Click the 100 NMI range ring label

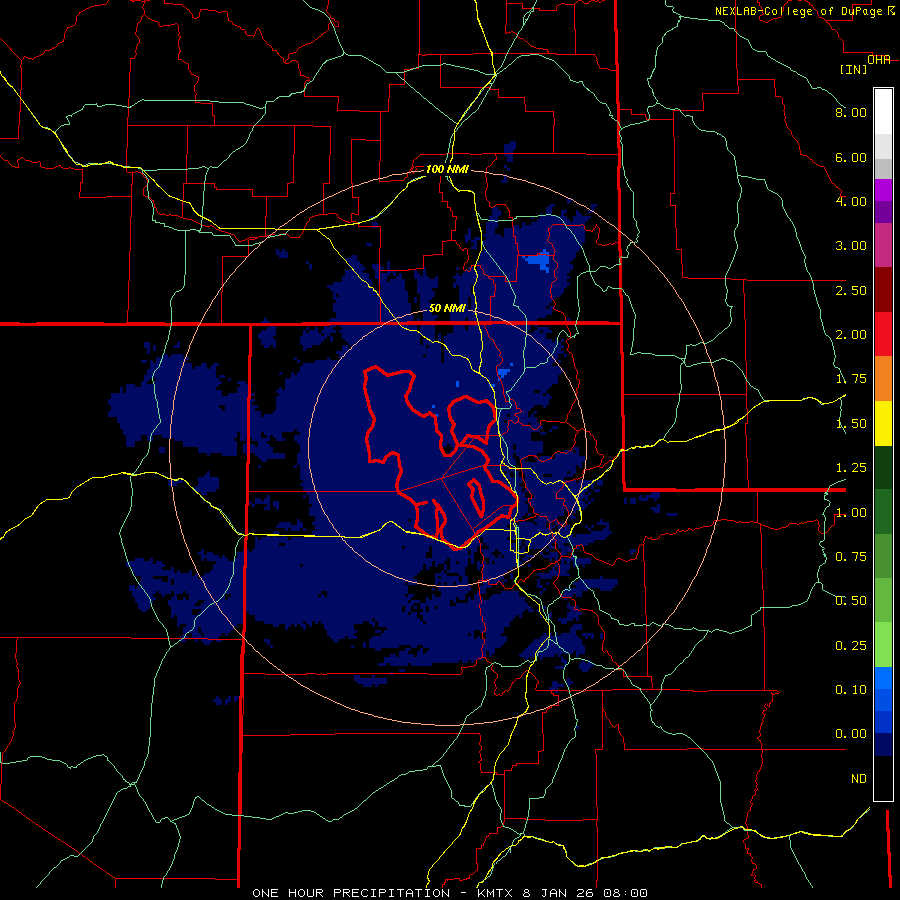click(x=447, y=169)
